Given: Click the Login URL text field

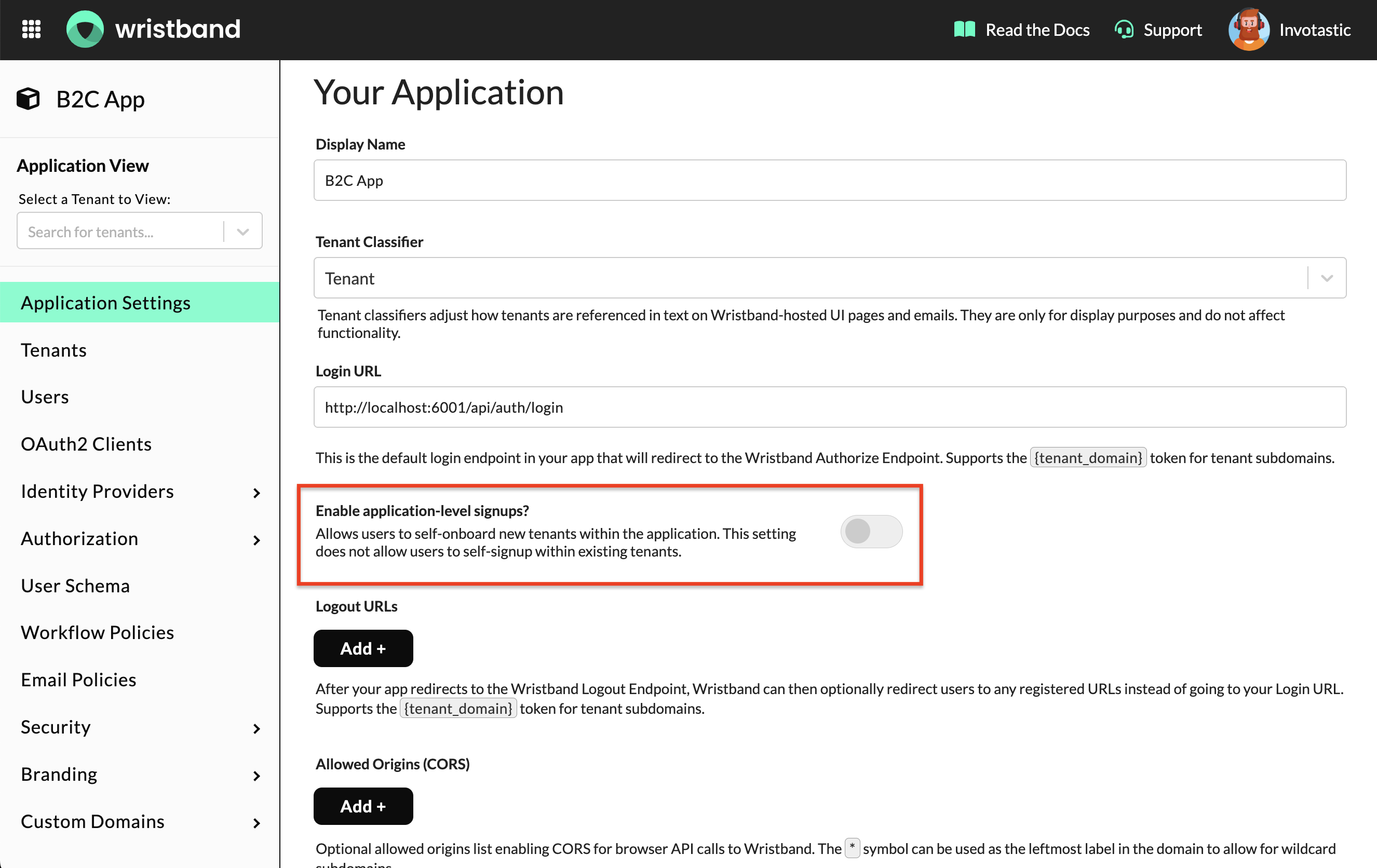Looking at the screenshot, I should coord(829,407).
